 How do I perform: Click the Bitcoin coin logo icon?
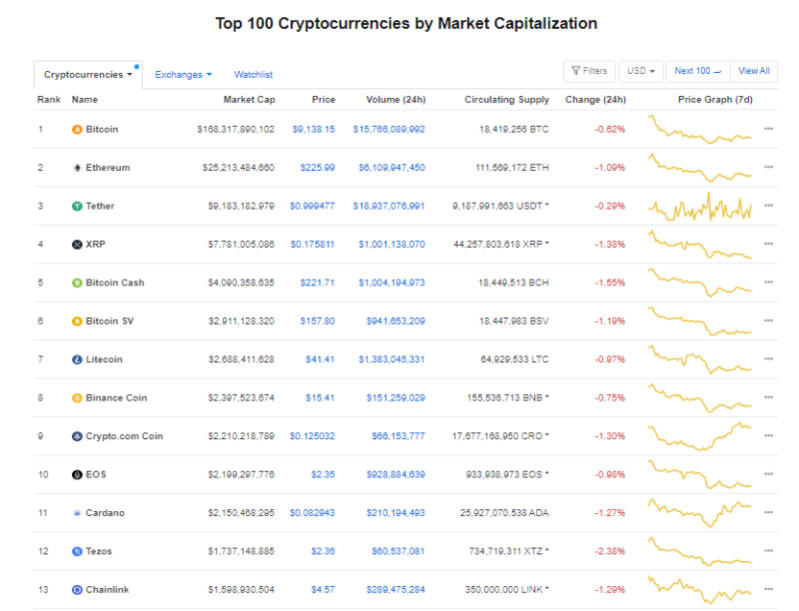(77, 129)
